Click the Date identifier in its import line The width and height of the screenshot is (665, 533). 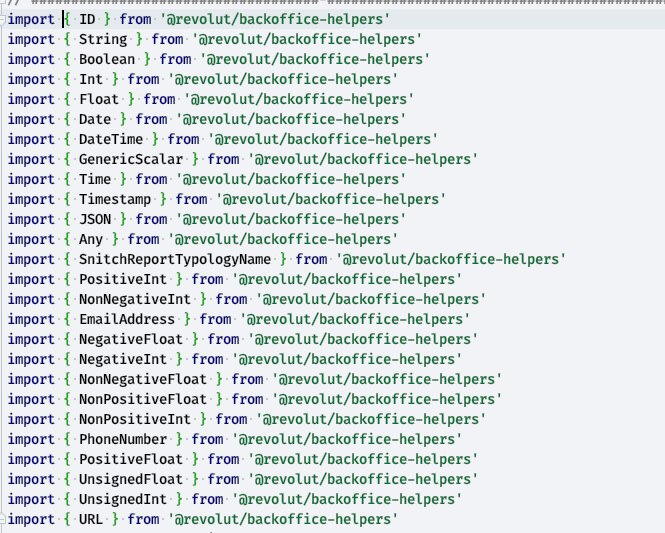[95, 119]
